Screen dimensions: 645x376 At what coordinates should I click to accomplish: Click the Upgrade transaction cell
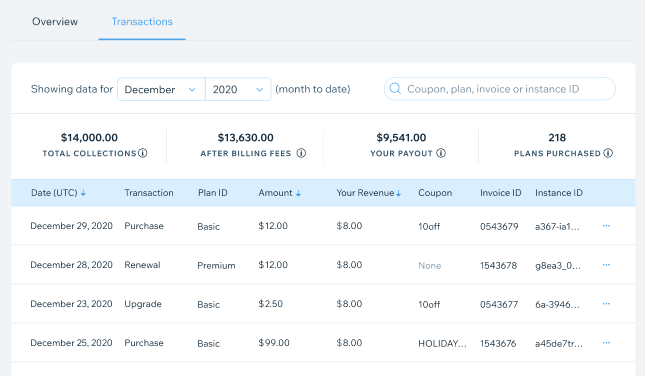coord(143,304)
